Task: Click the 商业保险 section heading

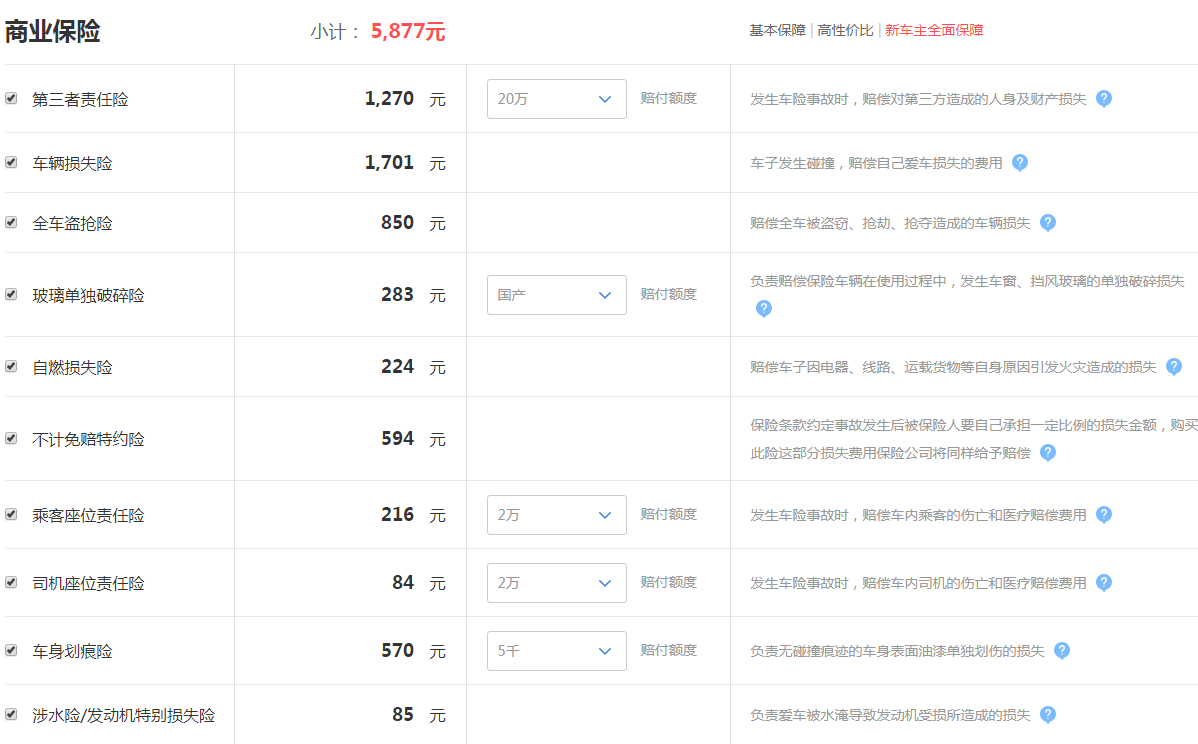Action: coord(53,31)
